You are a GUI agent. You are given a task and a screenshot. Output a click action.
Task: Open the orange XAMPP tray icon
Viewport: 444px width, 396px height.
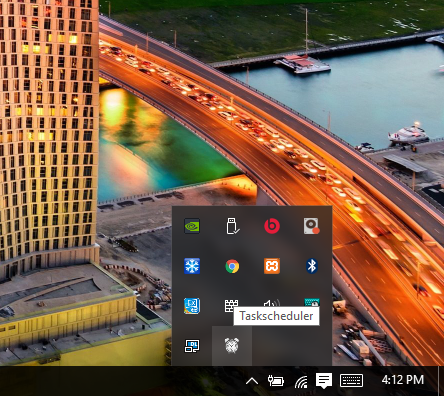point(272,266)
